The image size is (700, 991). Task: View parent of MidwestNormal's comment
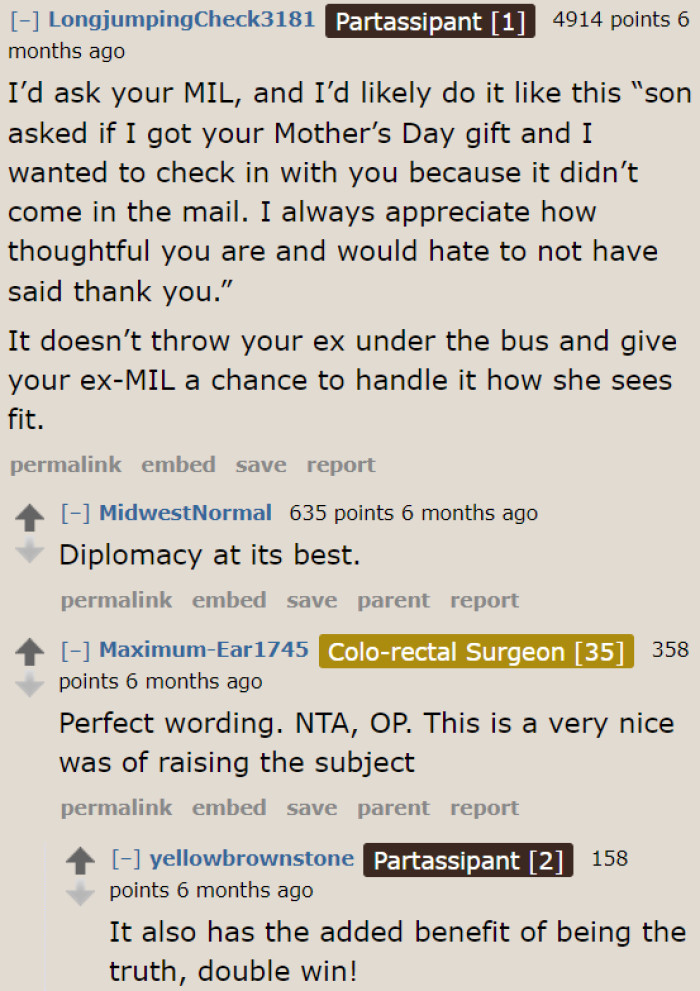coord(393,599)
